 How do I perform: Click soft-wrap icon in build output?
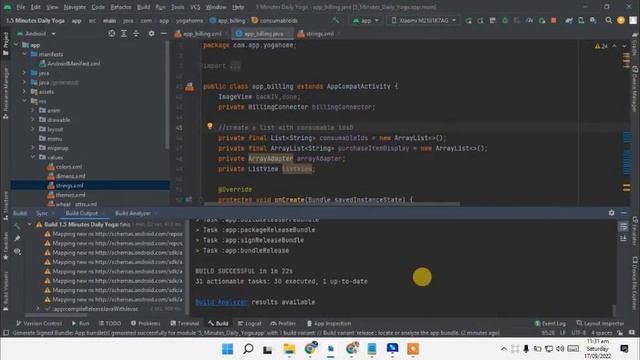623,227
